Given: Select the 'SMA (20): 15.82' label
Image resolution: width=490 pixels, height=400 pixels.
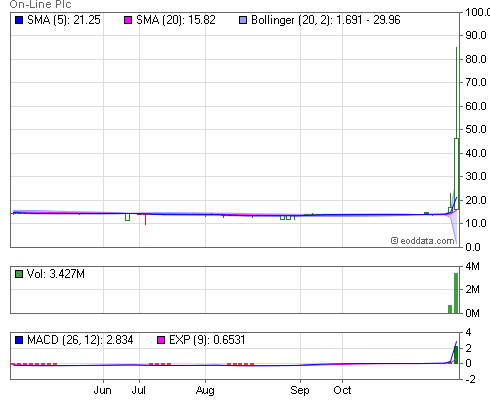Looking at the screenshot, I should (176, 20).
